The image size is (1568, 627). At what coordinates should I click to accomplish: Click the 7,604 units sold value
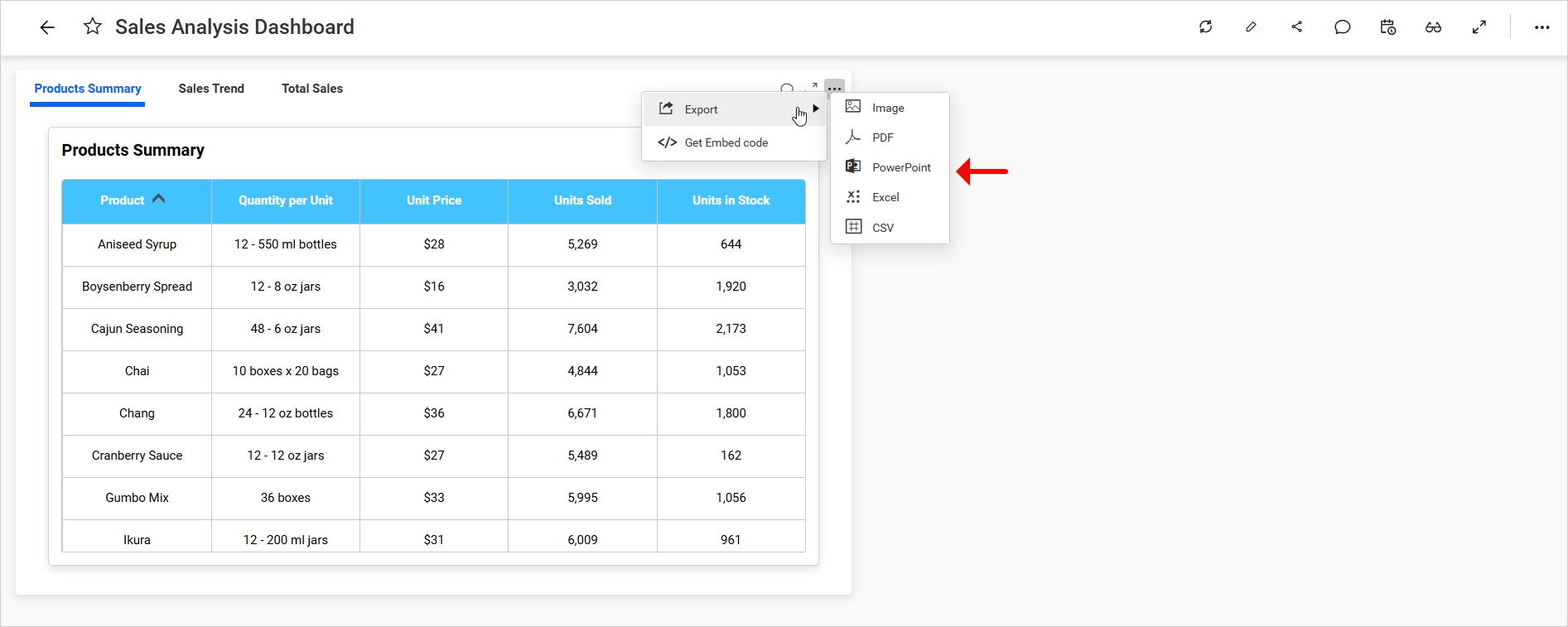[582, 329]
